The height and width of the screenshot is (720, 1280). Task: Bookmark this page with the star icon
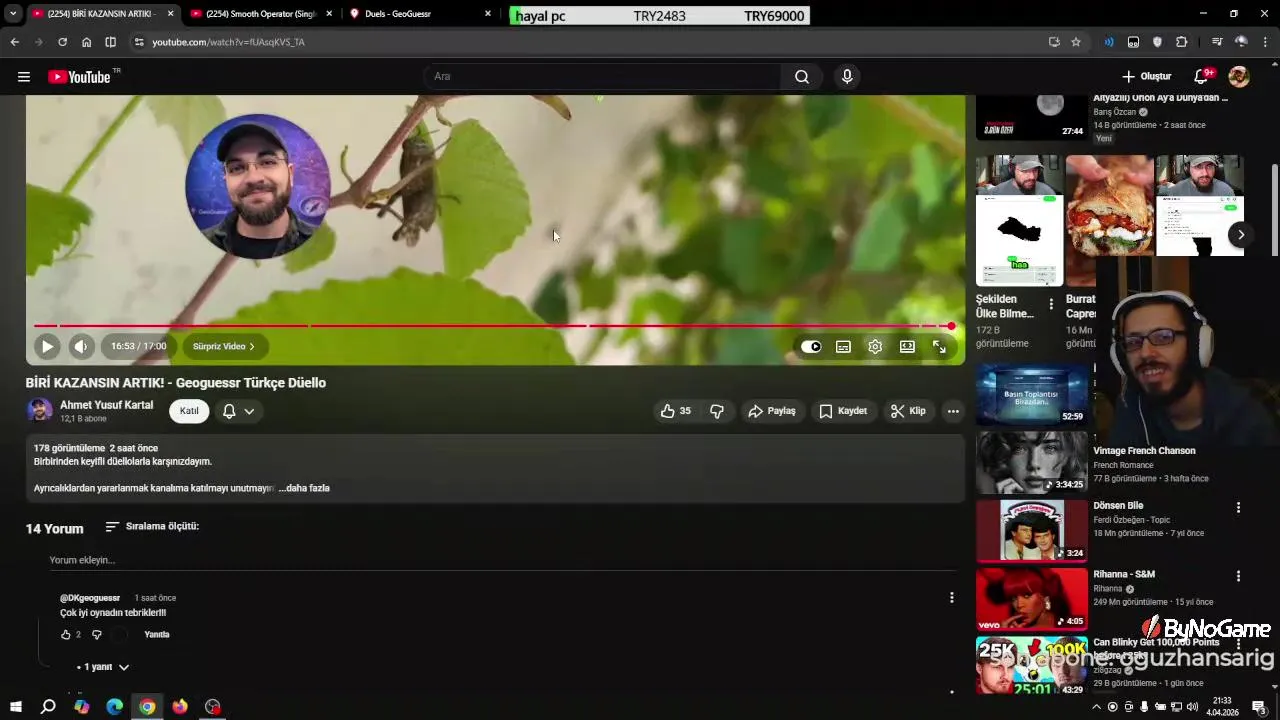click(x=1076, y=42)
